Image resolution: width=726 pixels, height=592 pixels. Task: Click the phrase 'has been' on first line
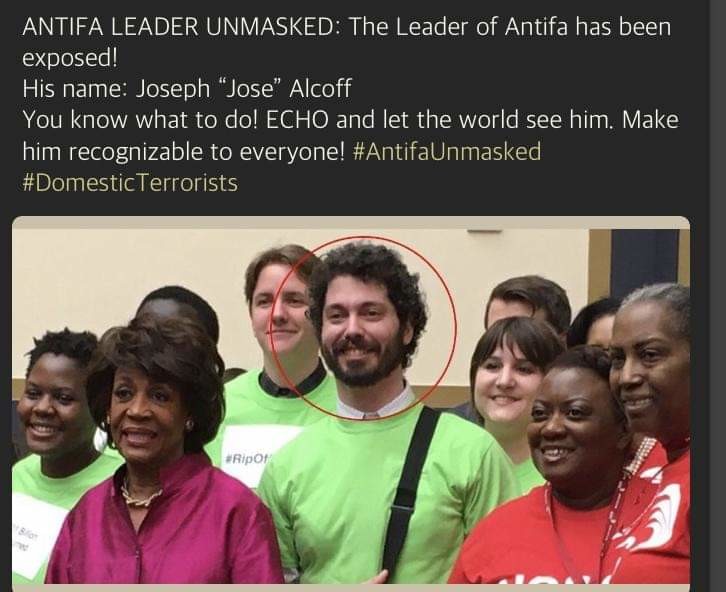(x=623, y=26)
